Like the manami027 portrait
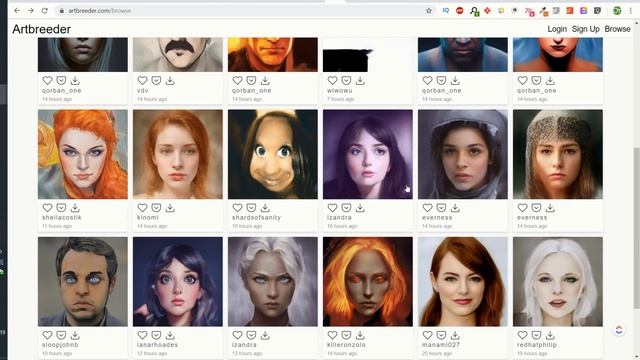Image resolution: width=640 pixels, height=360 pixels. pos(428,335)
